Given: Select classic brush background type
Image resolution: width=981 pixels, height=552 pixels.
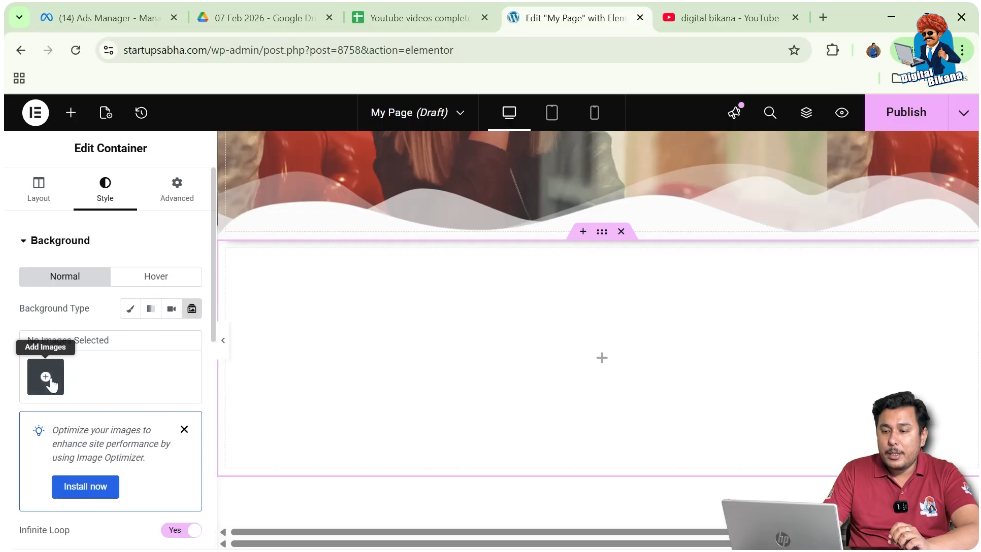Looking at the screenshot, I should point(130,309).
